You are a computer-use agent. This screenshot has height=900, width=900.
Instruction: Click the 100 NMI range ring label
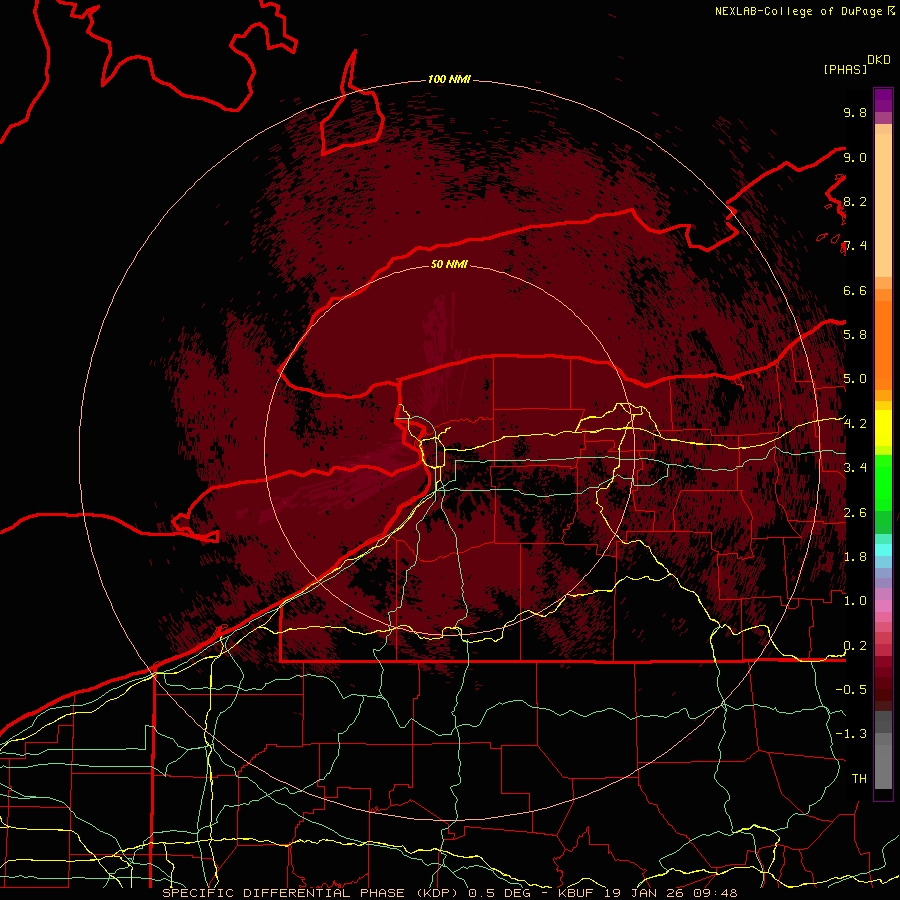[449, 79]
